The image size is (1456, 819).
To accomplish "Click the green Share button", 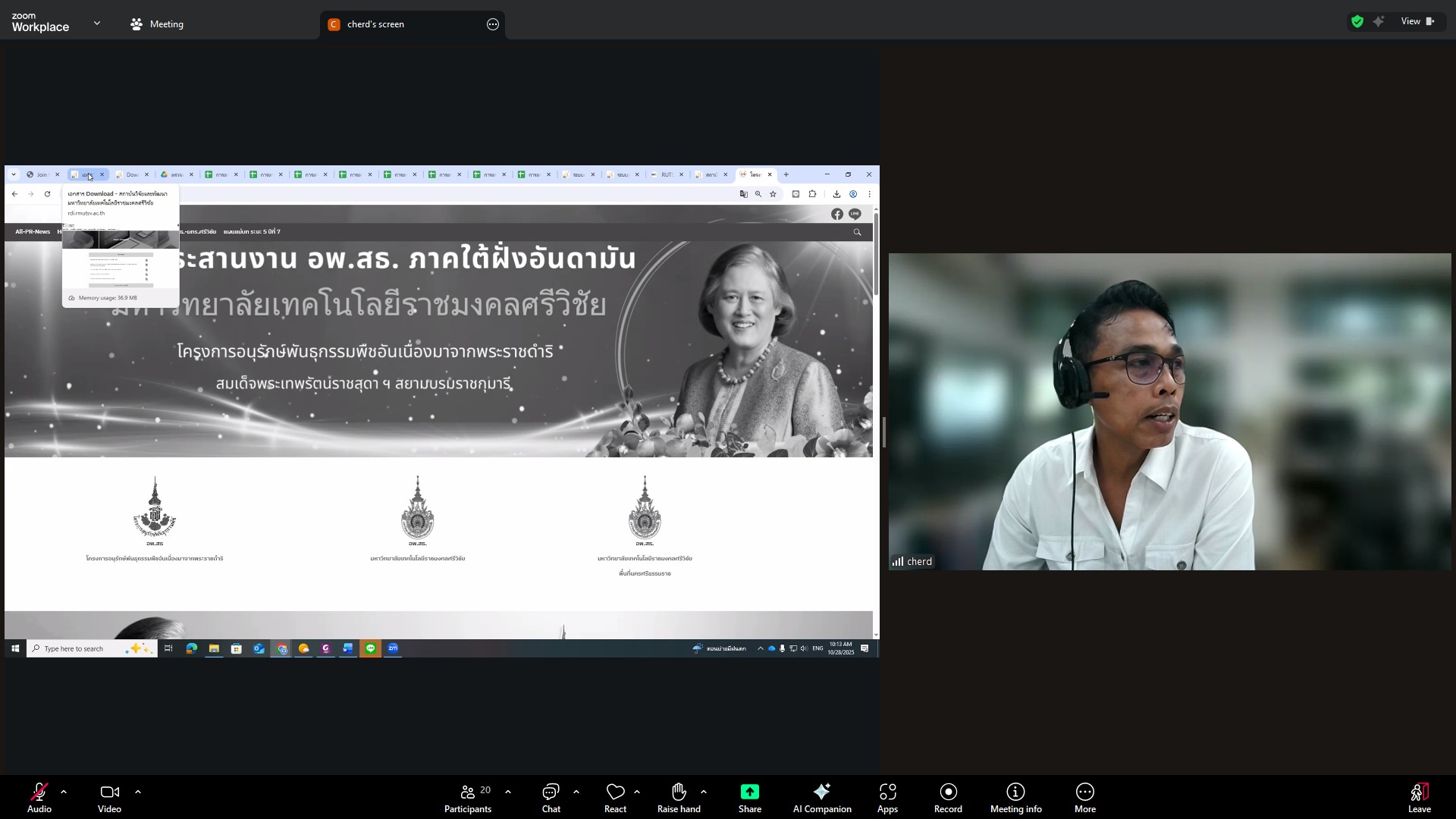I will click(749, 792).
